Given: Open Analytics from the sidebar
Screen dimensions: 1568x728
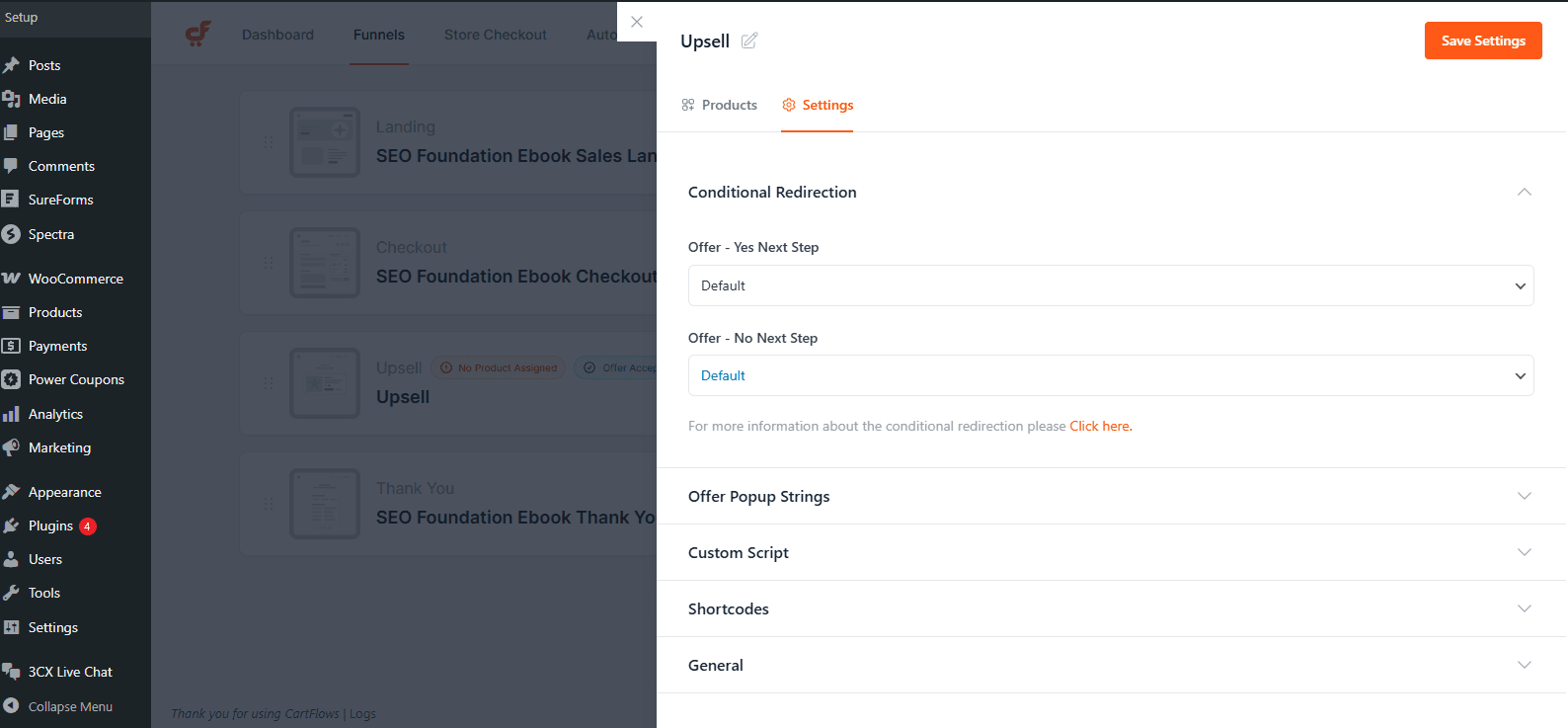Looking at the screenshot, I should click(x=55, y=414).
